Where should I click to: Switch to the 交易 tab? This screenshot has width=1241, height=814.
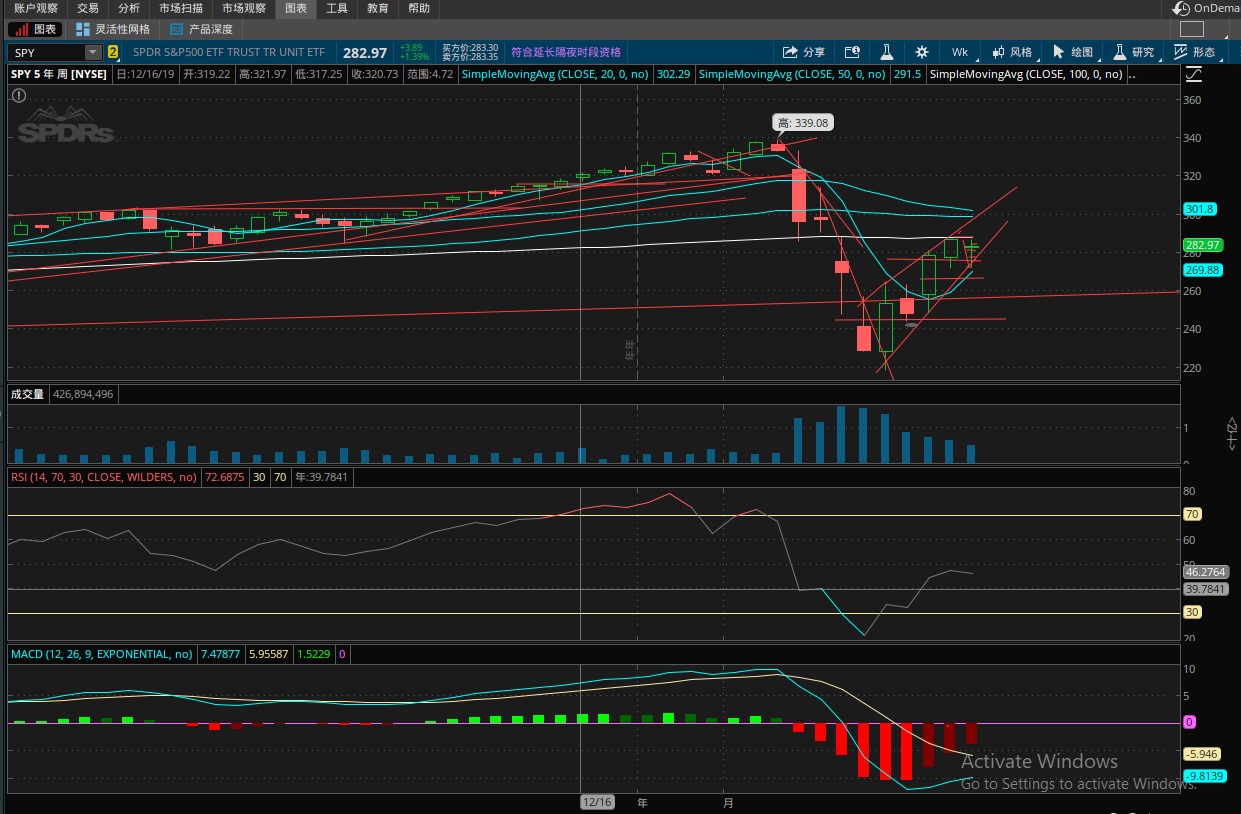(88, 8)
